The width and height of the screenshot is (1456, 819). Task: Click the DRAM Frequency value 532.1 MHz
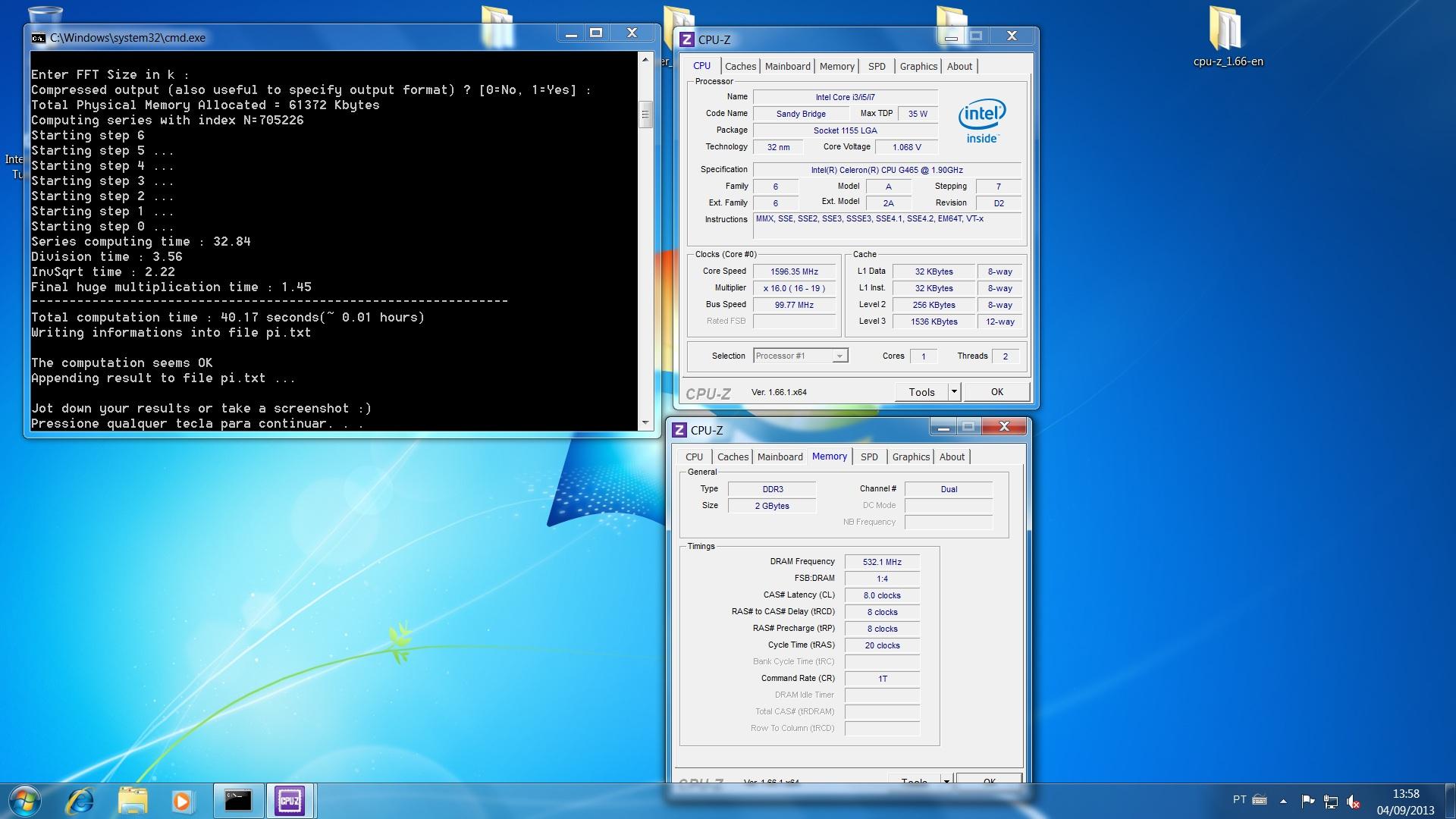coord(882,562)
